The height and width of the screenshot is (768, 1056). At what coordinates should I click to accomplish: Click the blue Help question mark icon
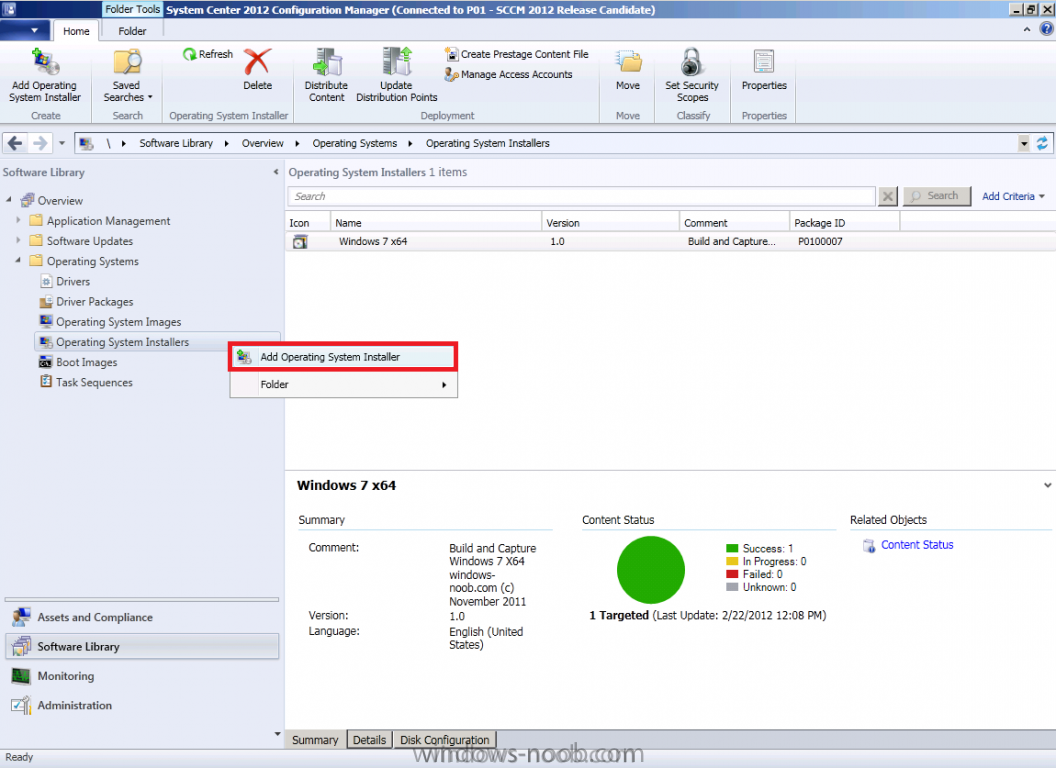[x=1046, y=29]
